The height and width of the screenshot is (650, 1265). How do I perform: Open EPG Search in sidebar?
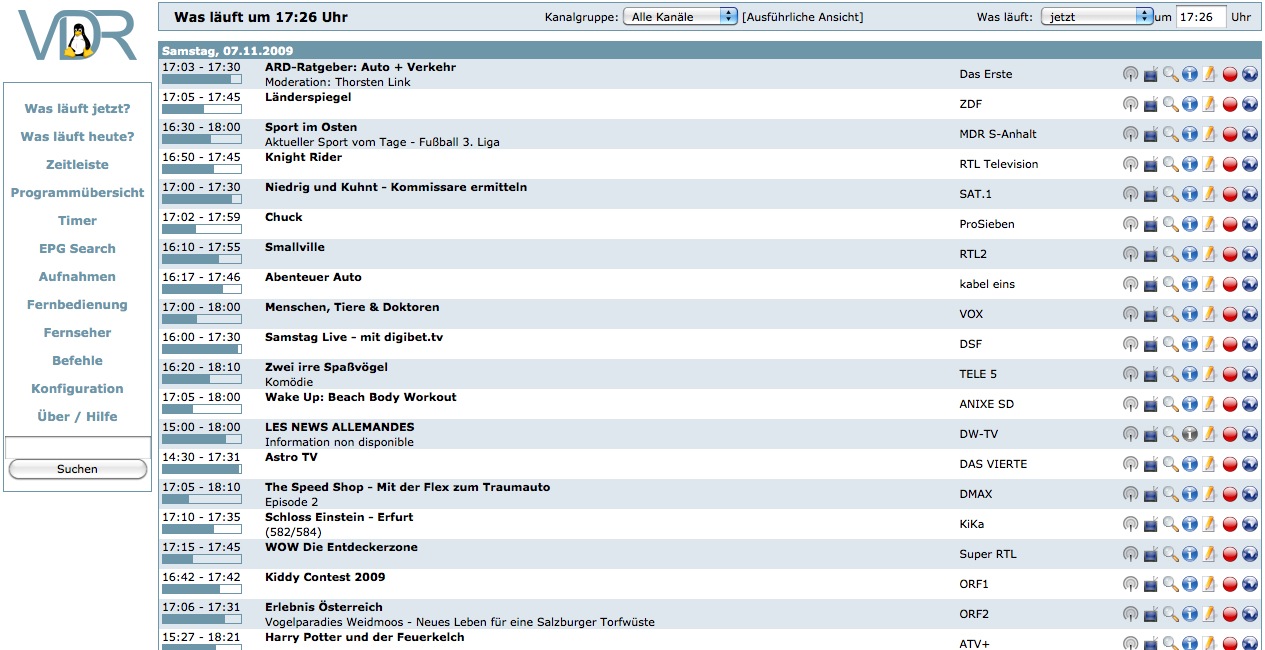[77, 248]
